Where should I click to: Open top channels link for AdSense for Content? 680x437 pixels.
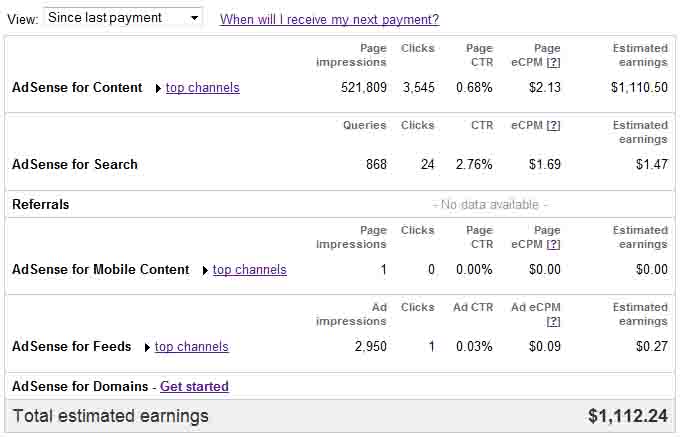[x=203, y=88]
